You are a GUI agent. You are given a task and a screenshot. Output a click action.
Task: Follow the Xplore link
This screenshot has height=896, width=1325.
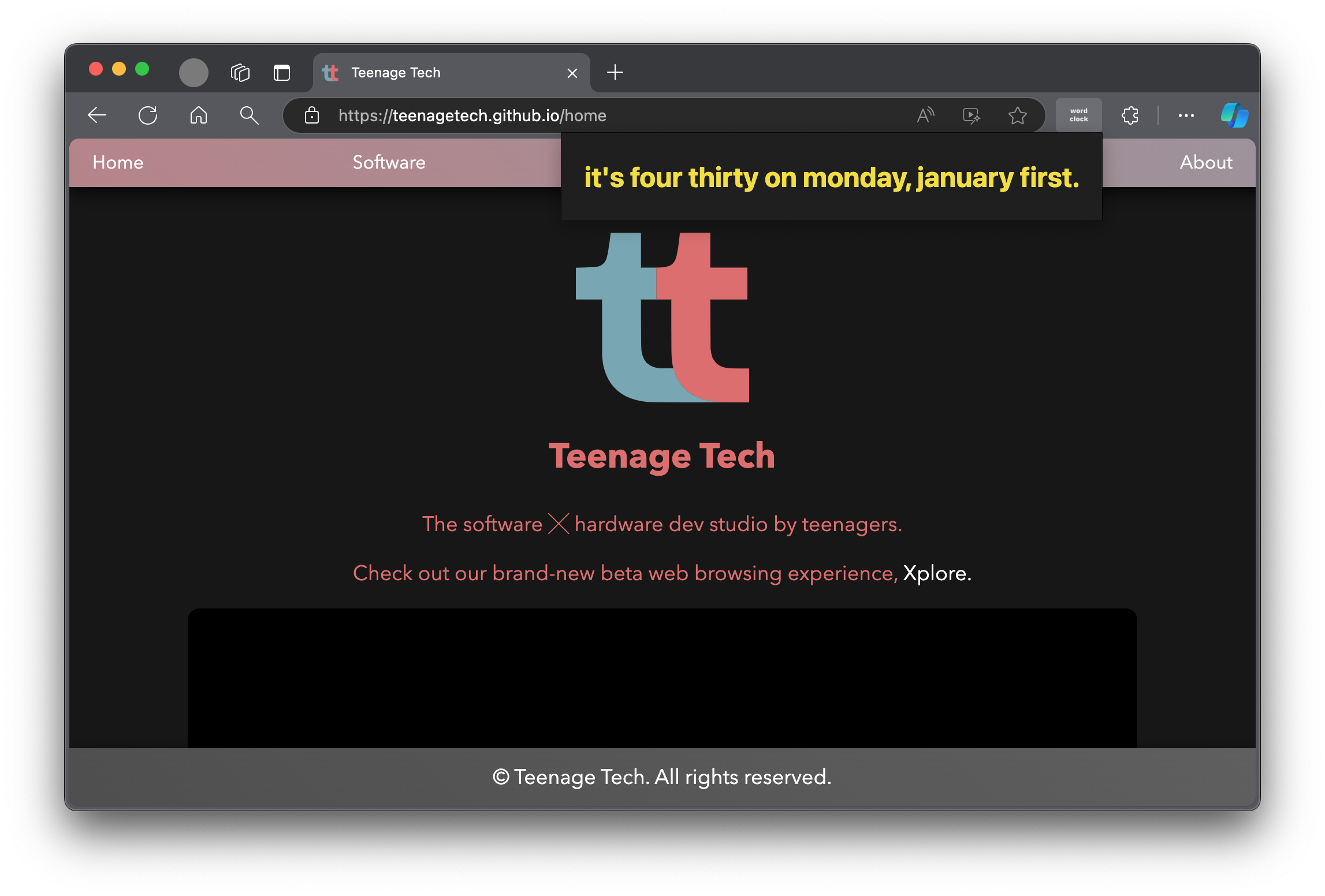pyautogui.click(x=937, y=573)
